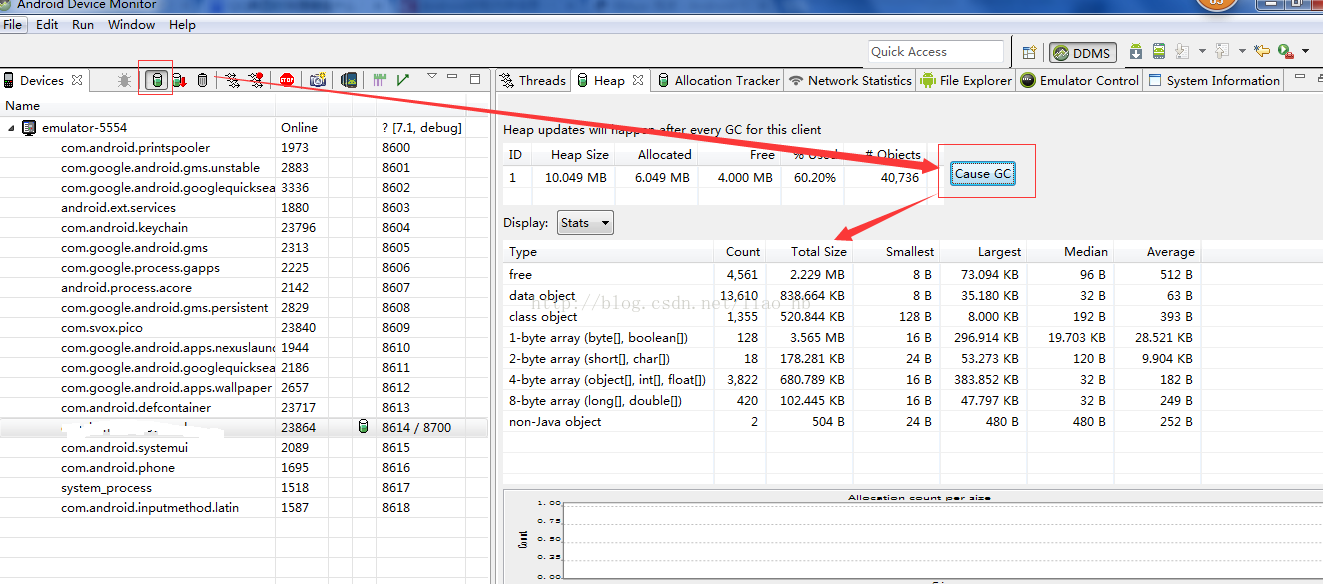Viewport: 1323px width, 584px height.
Task: Click the Systrace capture icon
Action: coord(379,80)
